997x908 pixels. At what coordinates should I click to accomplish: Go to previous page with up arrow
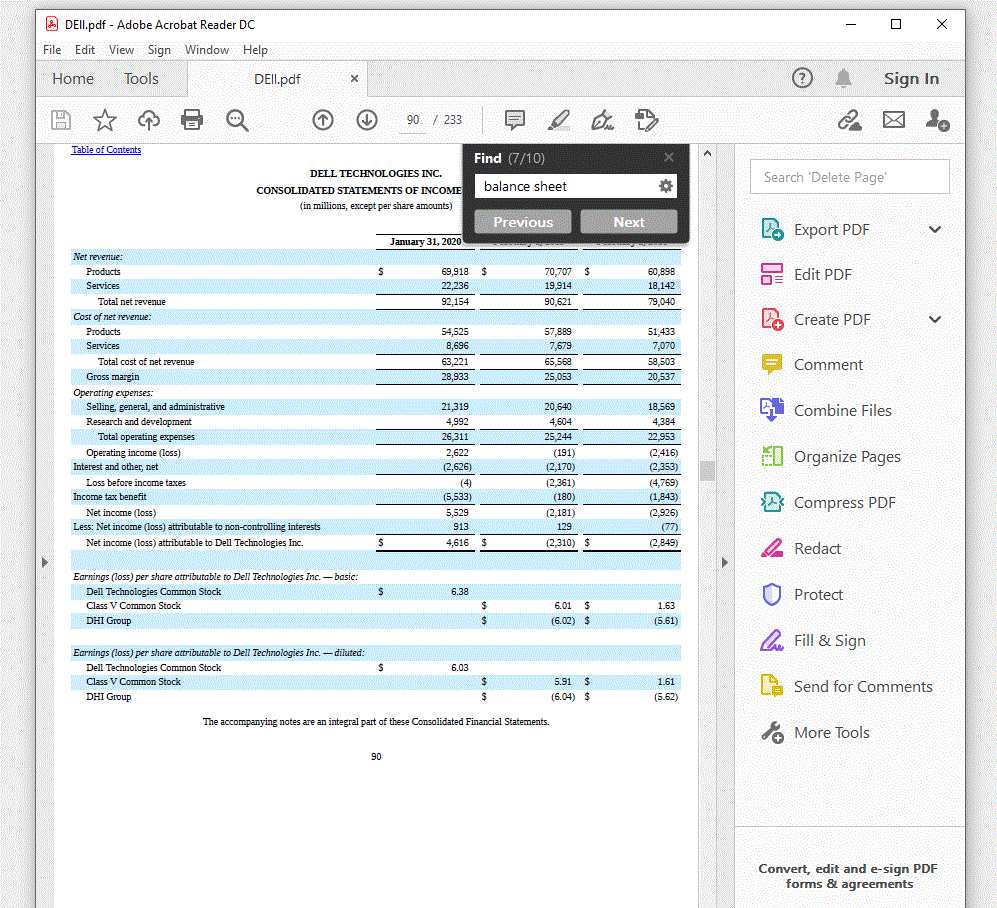click(x=322, y=120)
